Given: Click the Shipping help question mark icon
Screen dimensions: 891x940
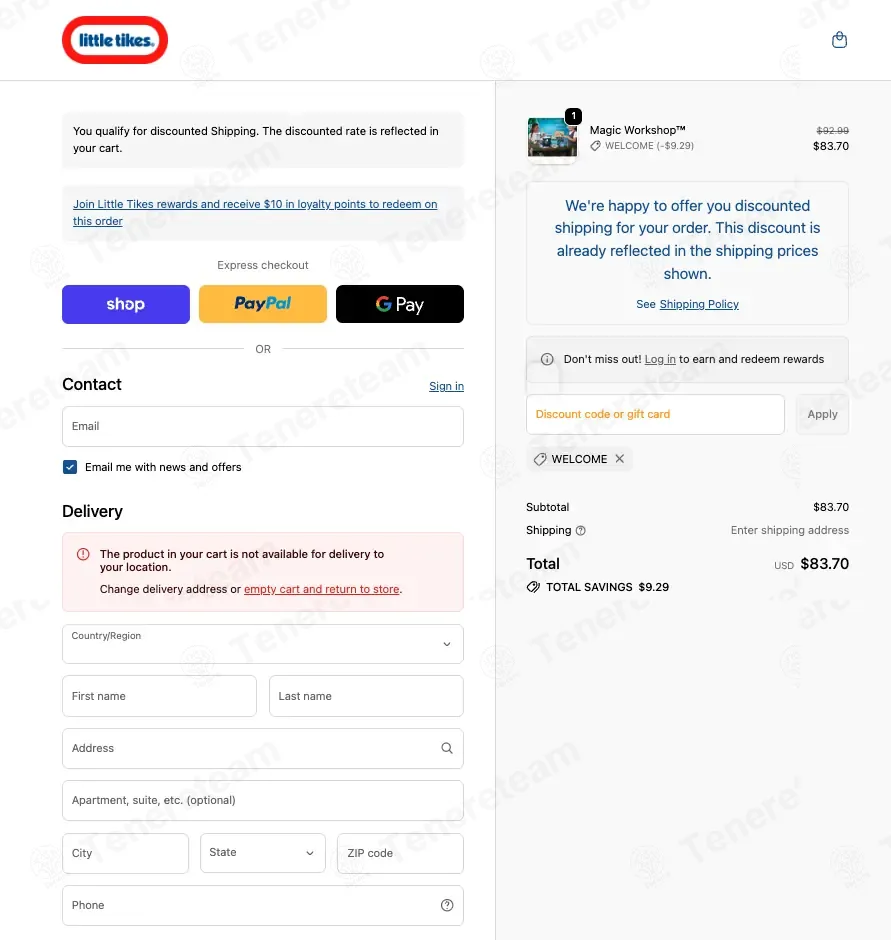Looking at the screenshot, I should (x=580, y=531).
